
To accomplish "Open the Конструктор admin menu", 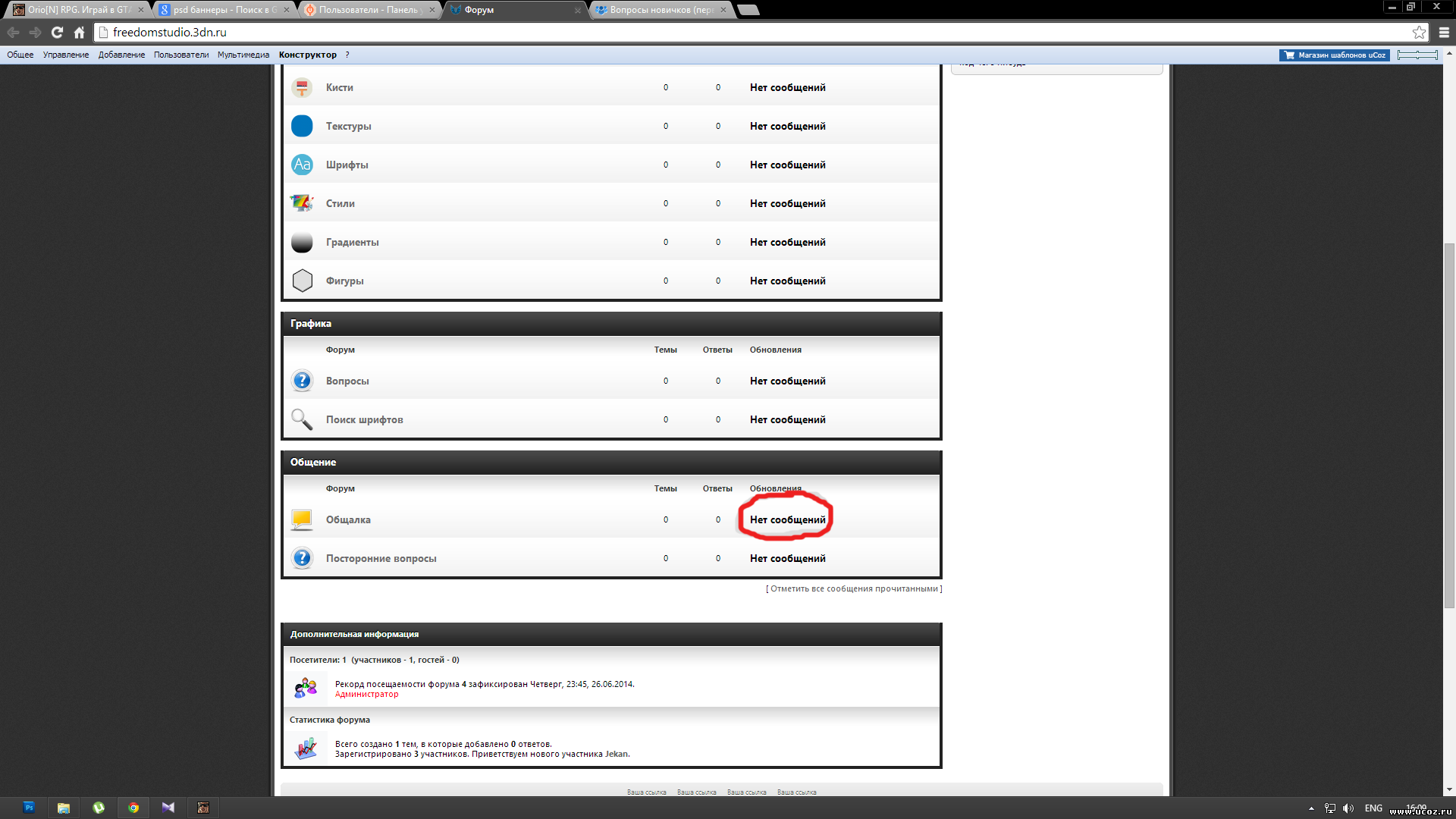I will click(x=307, y=55).
